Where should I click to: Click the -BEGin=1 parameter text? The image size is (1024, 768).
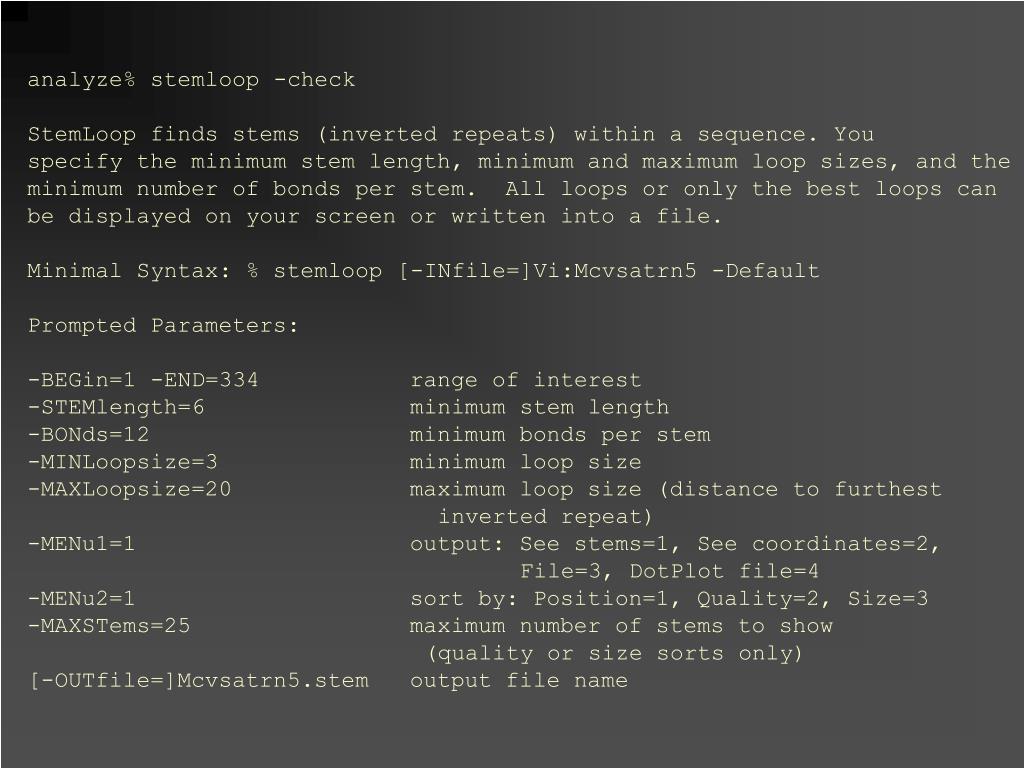81,380
